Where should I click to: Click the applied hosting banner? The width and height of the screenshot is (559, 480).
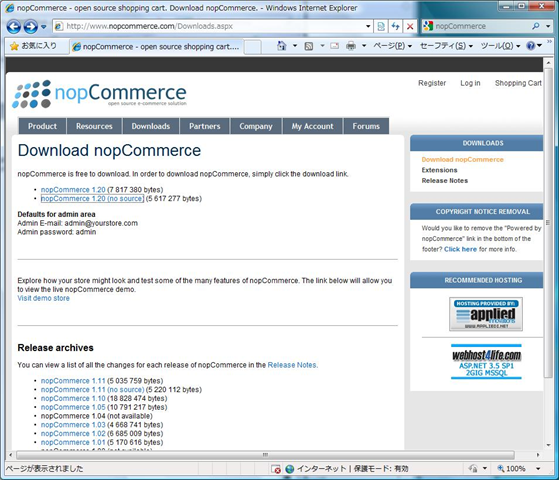click(486, 314)
